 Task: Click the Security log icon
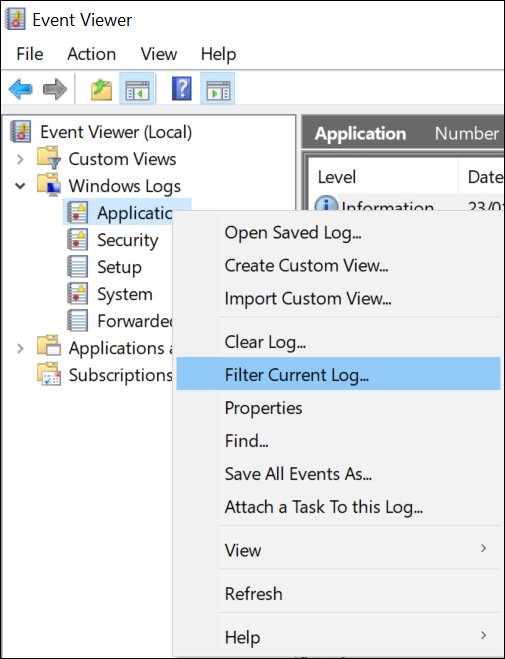78,240
